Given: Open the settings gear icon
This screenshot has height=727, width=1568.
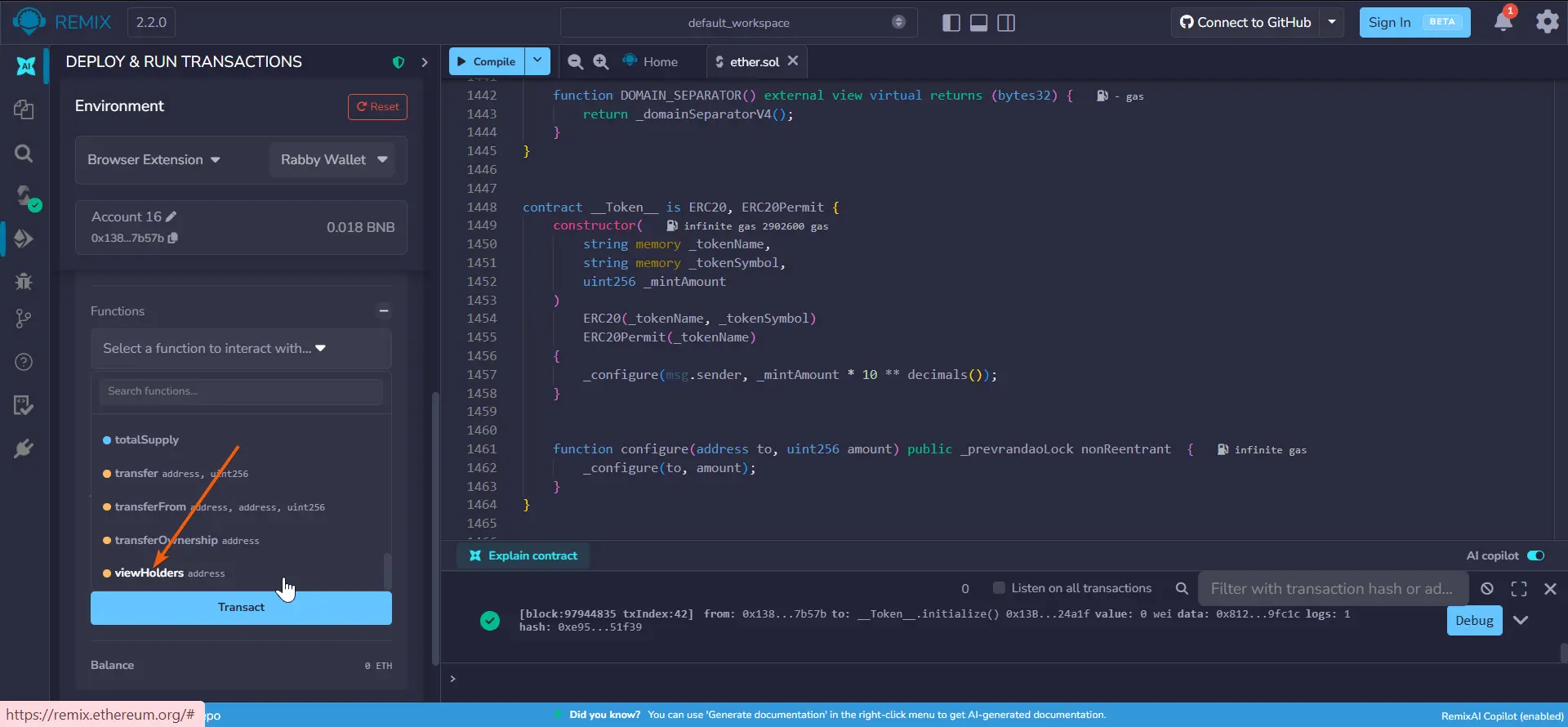Looking at the screenshot, I should pos(1547,22).
